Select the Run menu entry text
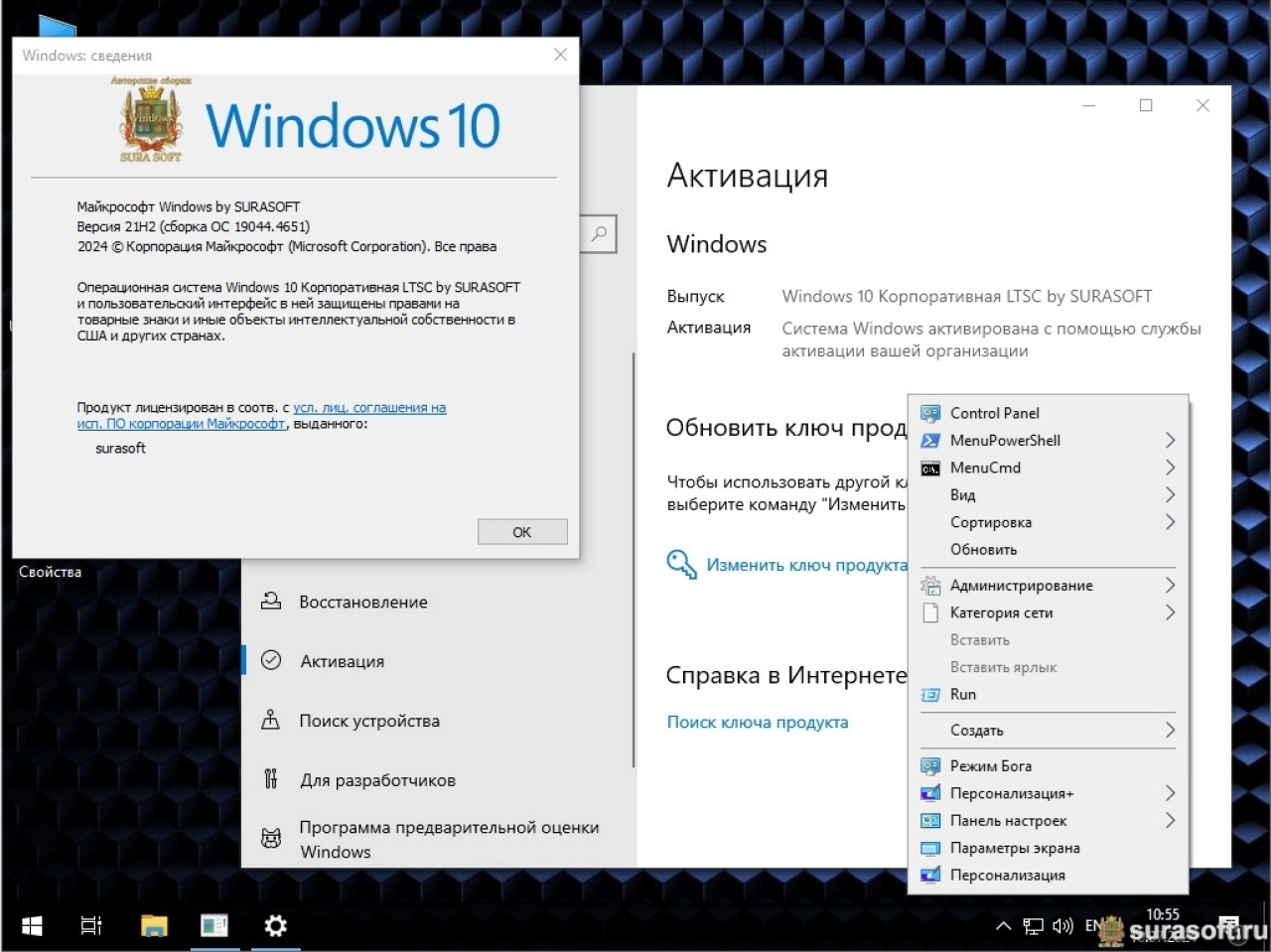Image resolution: width=1271 pixels, height=952 pixels. point(962,695)
